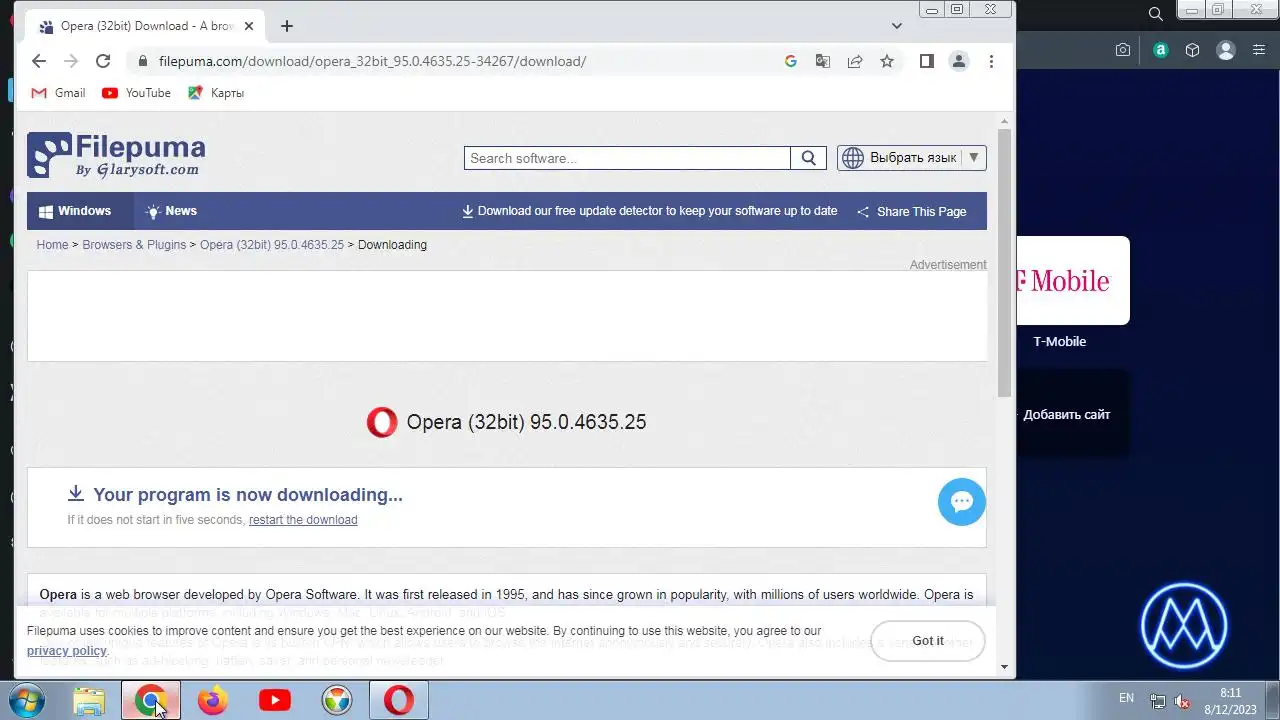Click the scrollbar down arrow
This screenshot has height=720, width=1280.
click(1005, 668)
